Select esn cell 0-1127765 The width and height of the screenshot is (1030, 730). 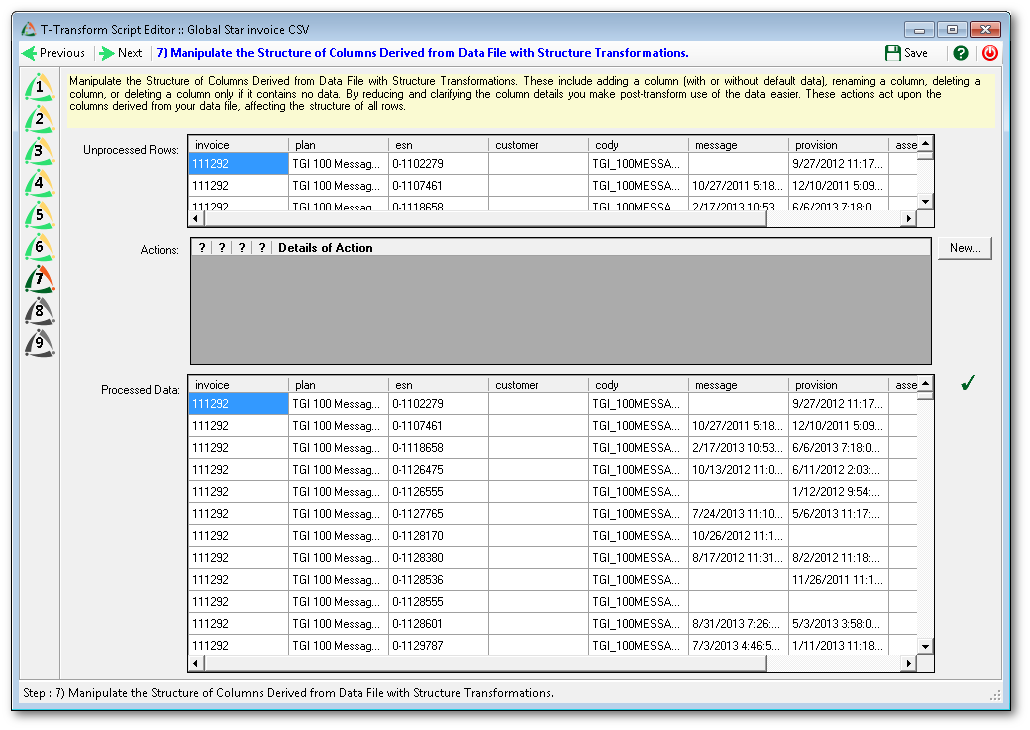point(438,514)
